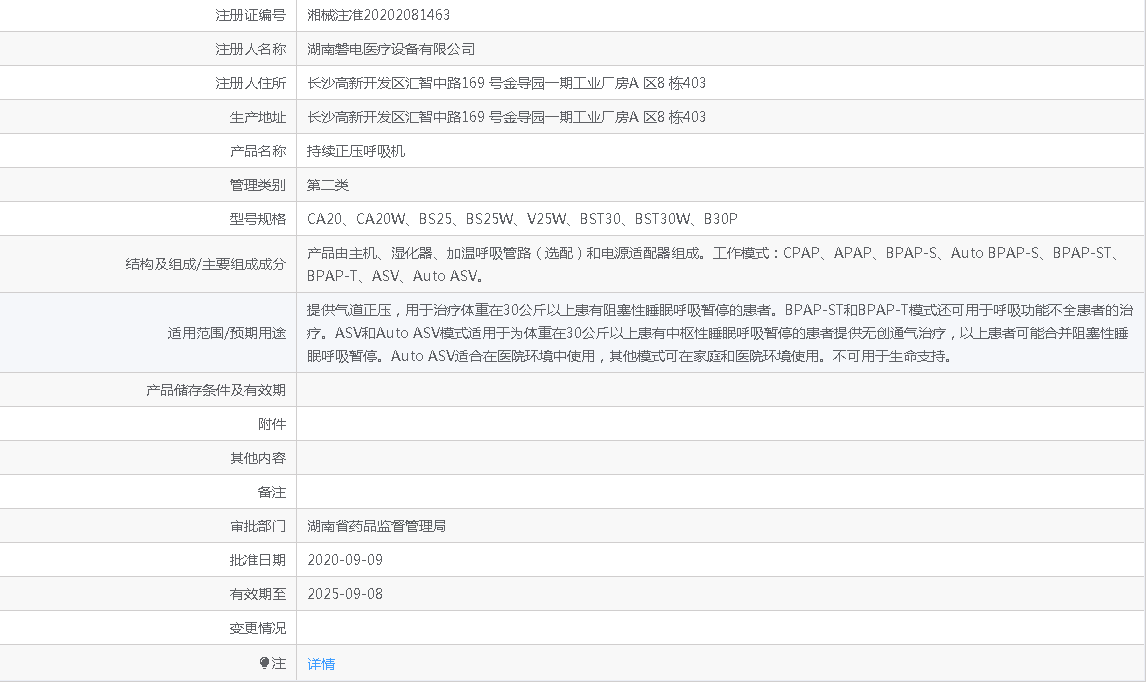Click the 备注 row label

point(272,492)
